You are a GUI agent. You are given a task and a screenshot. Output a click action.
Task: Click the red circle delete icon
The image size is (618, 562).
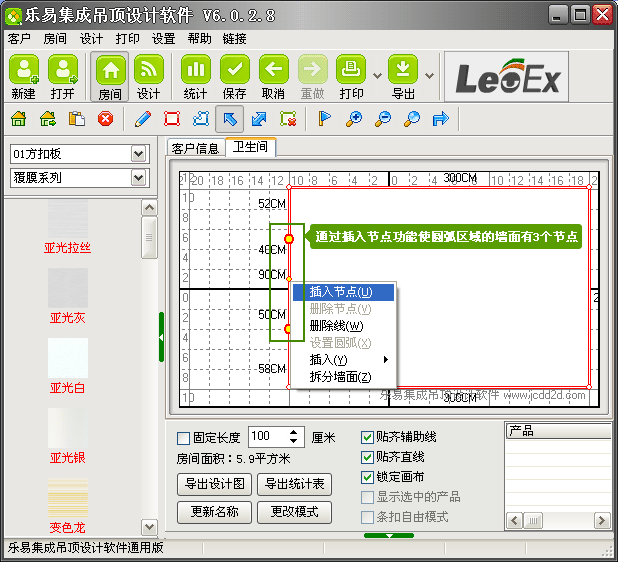coord(105,119)
